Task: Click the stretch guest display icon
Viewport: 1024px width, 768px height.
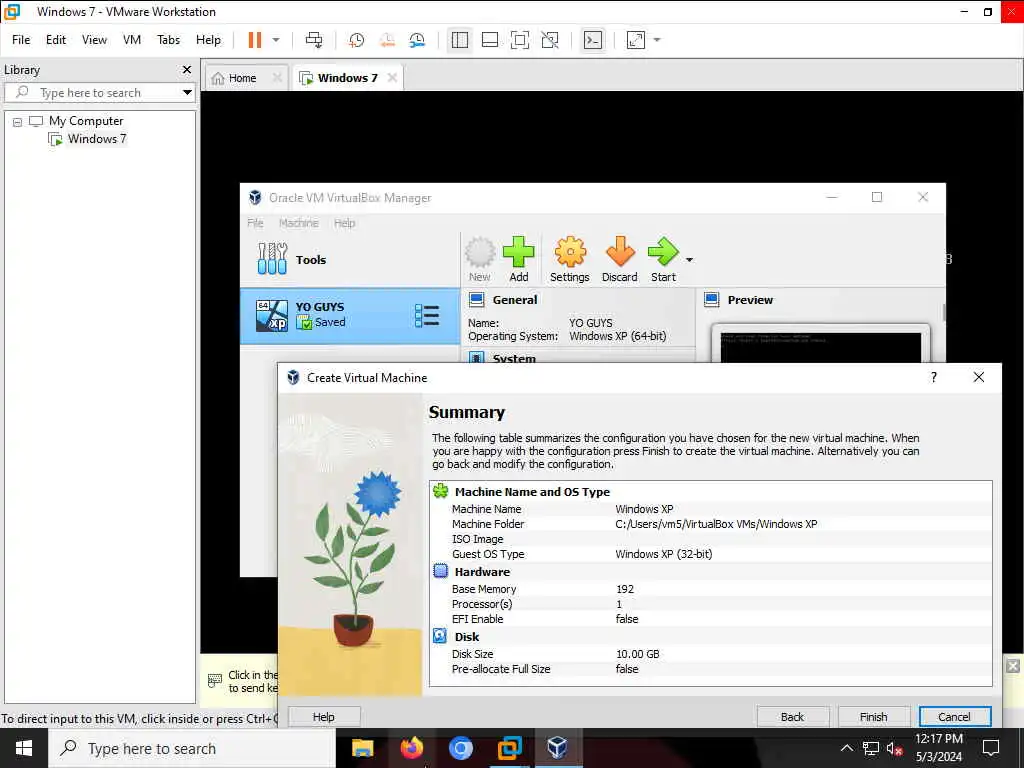Action: coord(636,40)
